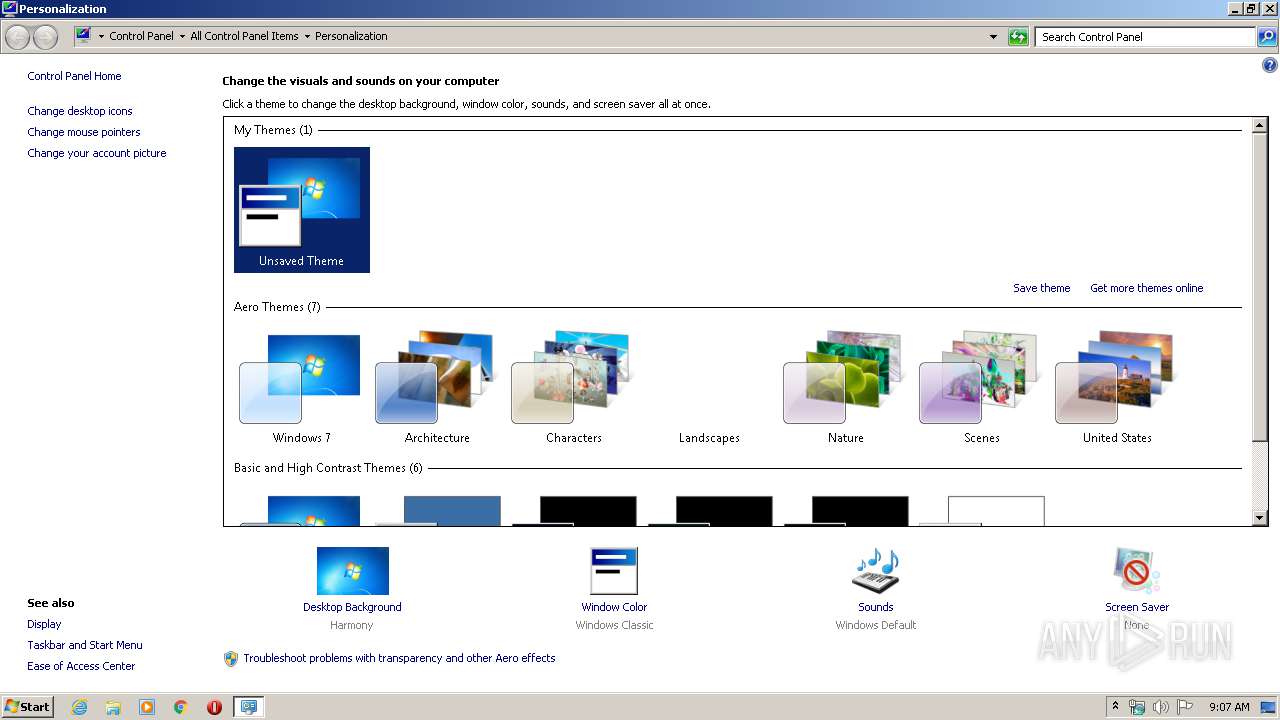Click the network tray icon
This screenshot has width=1280, height=720.
tap(1137, 707)
